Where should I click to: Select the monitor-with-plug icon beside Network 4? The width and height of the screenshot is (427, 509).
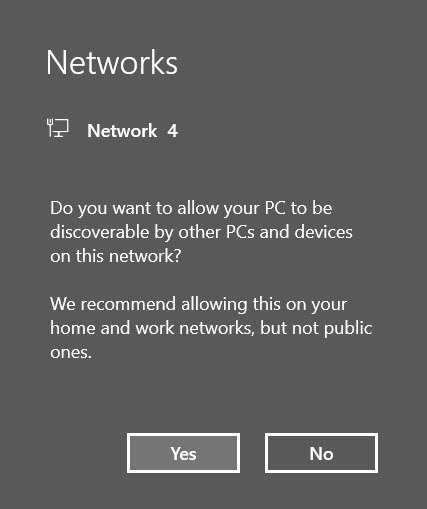click(x=58, y=128)
